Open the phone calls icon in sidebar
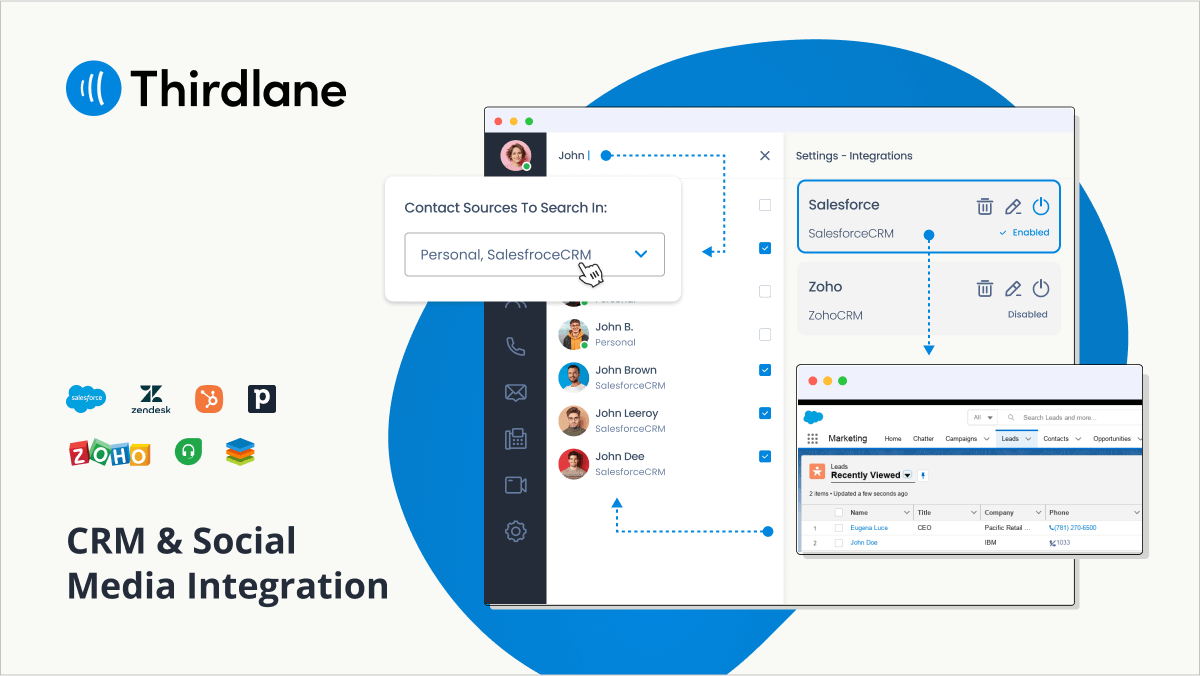 [515, 347]
